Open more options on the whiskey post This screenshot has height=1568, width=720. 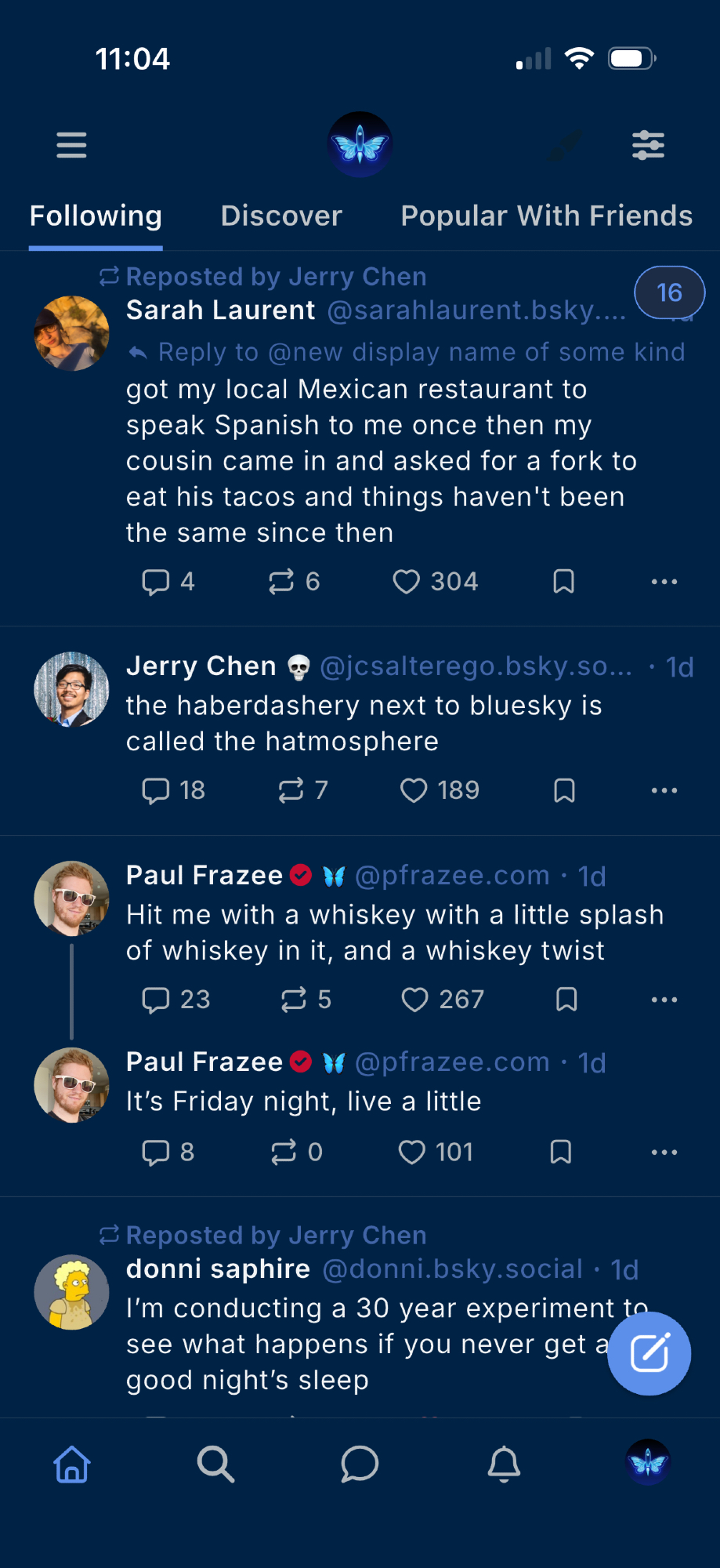click(664, 1000)
